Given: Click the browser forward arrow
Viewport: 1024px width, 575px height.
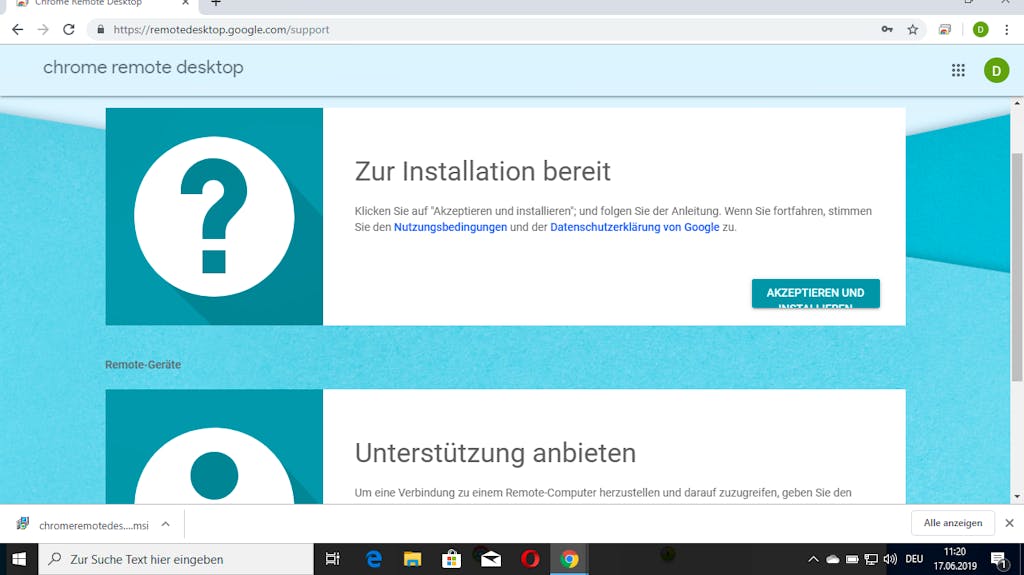Looking at the screenshot, I should 43,29.
